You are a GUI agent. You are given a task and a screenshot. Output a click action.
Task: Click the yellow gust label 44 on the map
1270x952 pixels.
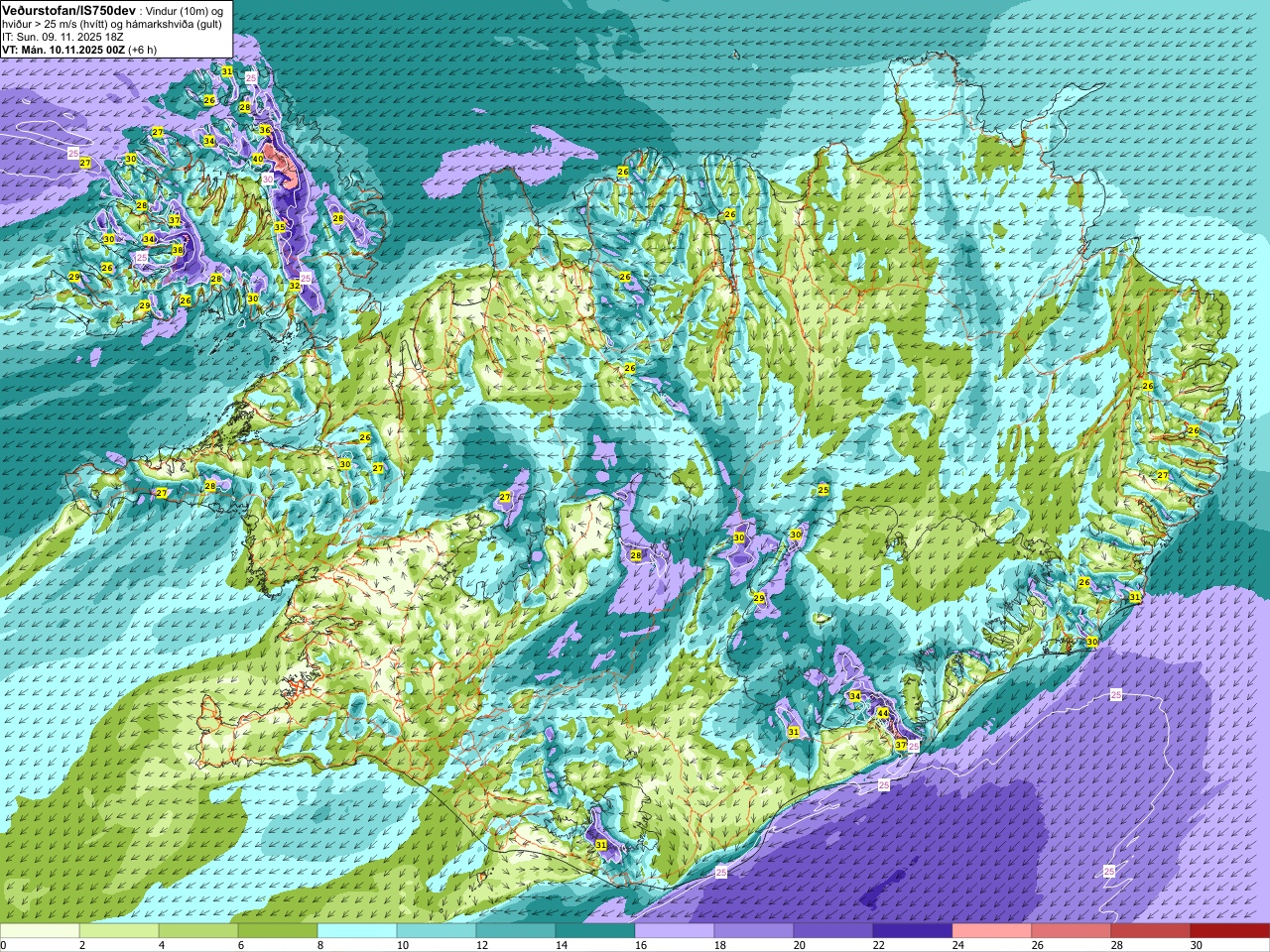(x=883, y=713)
